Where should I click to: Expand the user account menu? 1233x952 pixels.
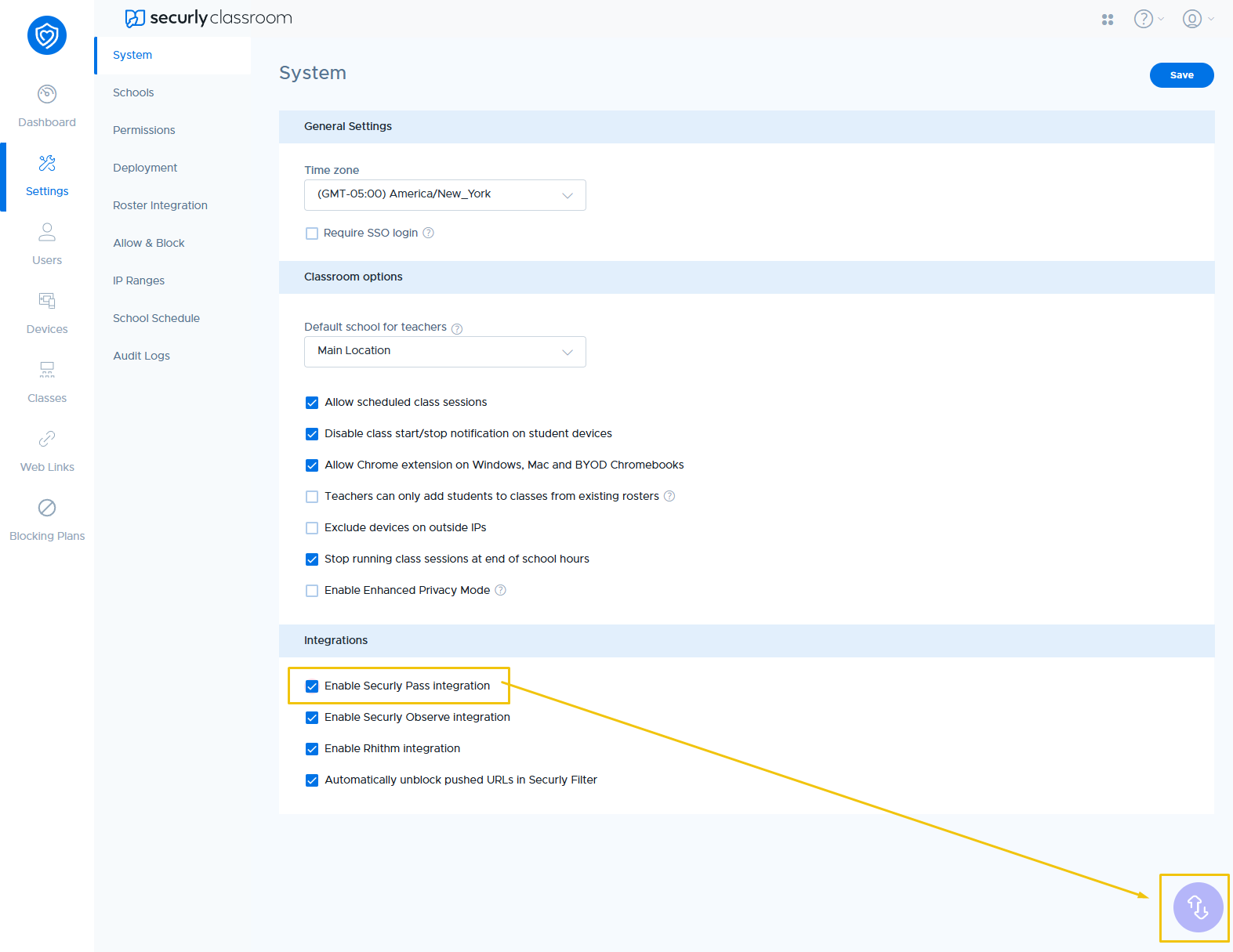coord(1198,19)
